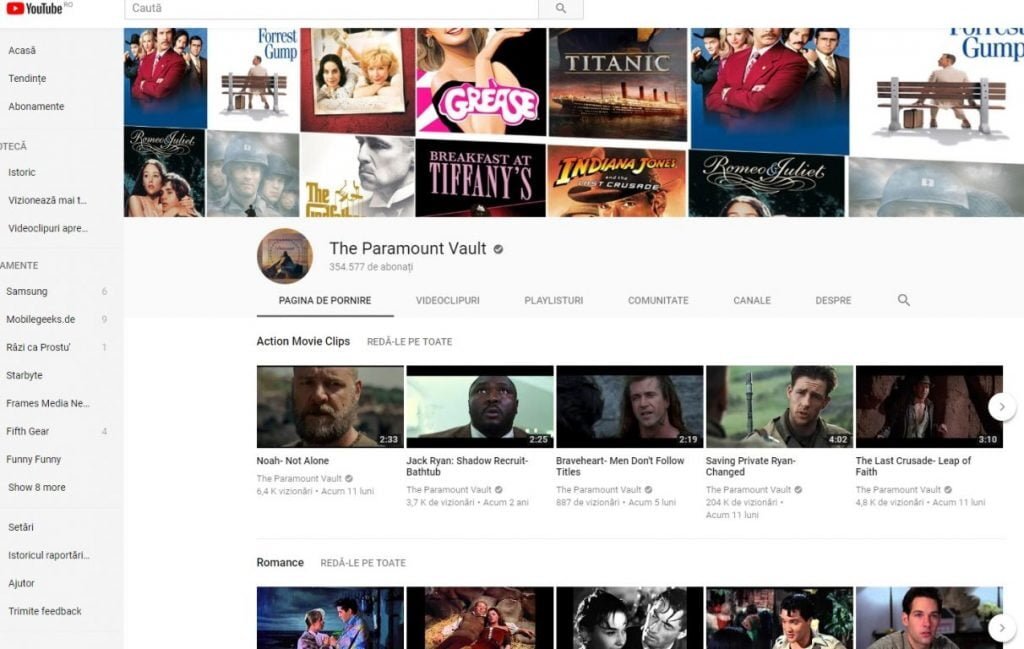Open title Jack Ryan: Shadow Recruit- Bathtub
The image size is (1024, 649).
(467, 466)
